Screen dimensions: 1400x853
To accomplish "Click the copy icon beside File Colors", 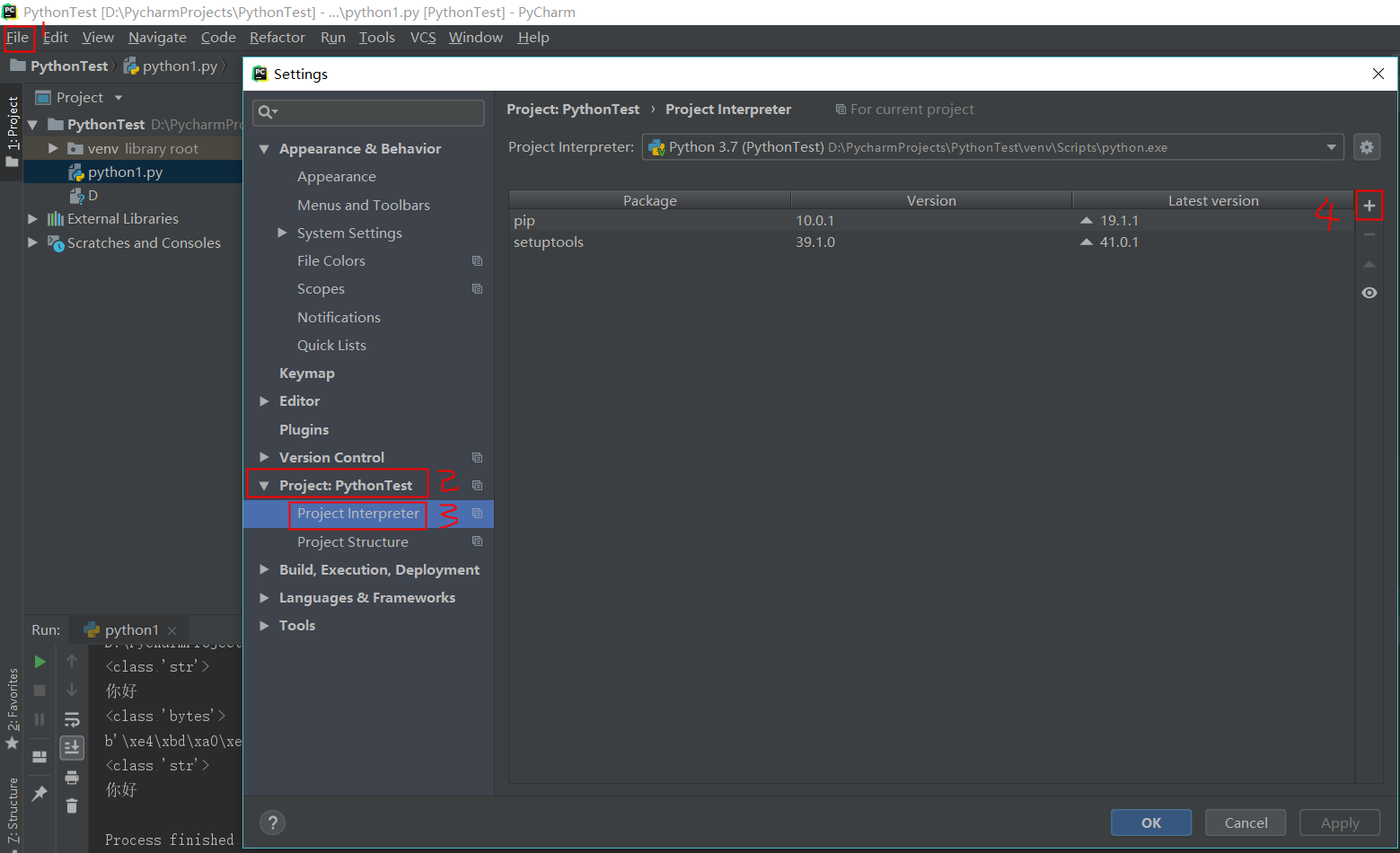I will pos(477,261).
